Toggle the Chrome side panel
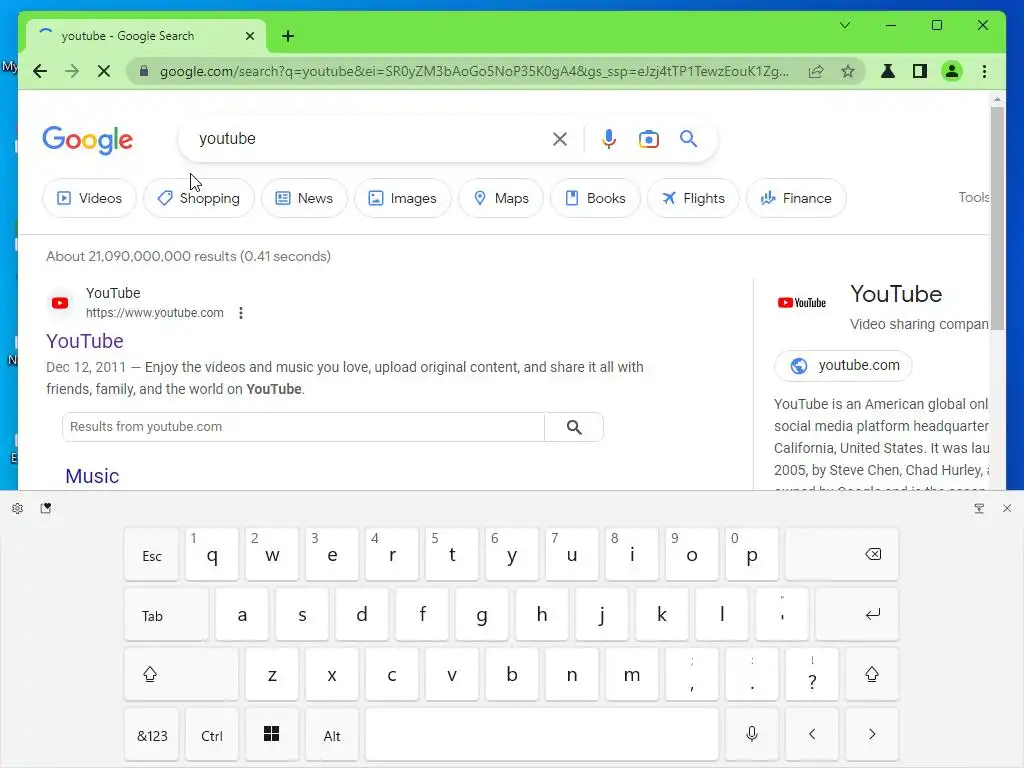The image size is (1024, 768). (x=920, y=71)
